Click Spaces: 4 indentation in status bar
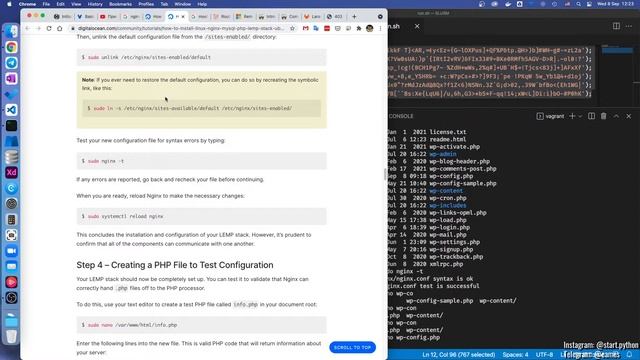This screenshot has width=640, height=360. pos(515,355)
